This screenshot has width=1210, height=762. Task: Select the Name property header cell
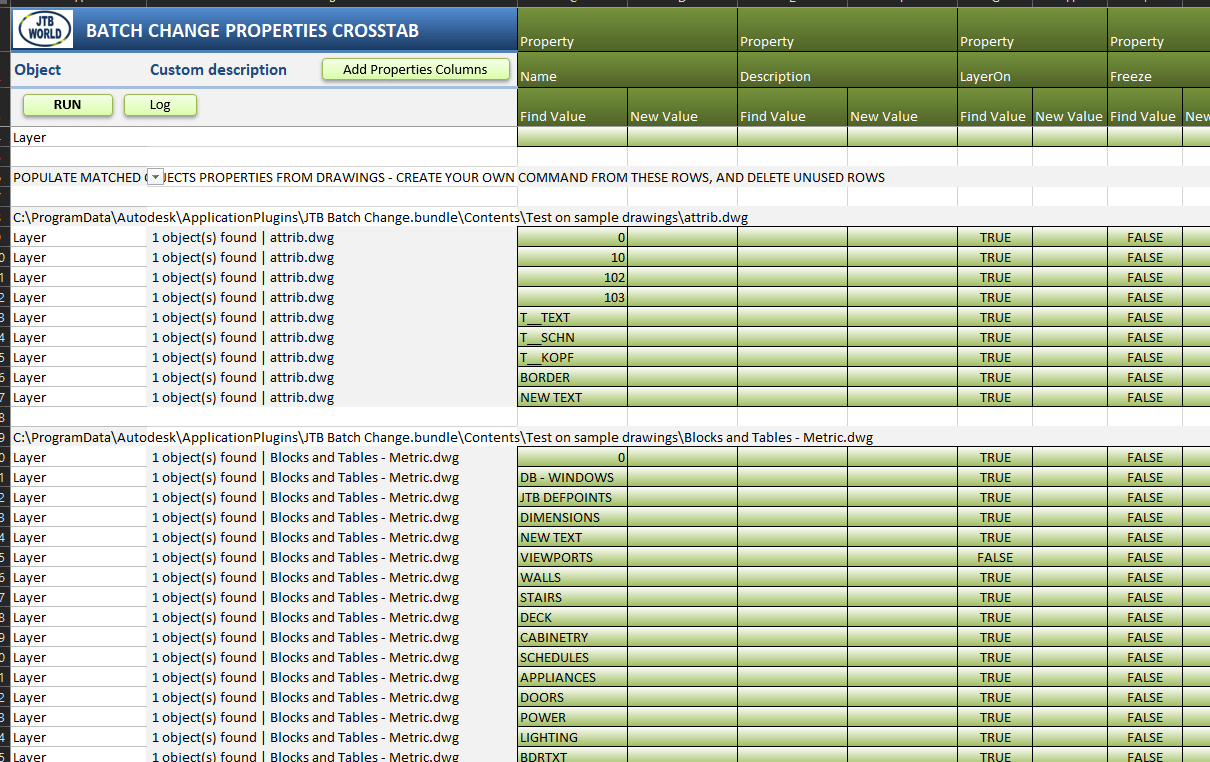click(627, 70)
